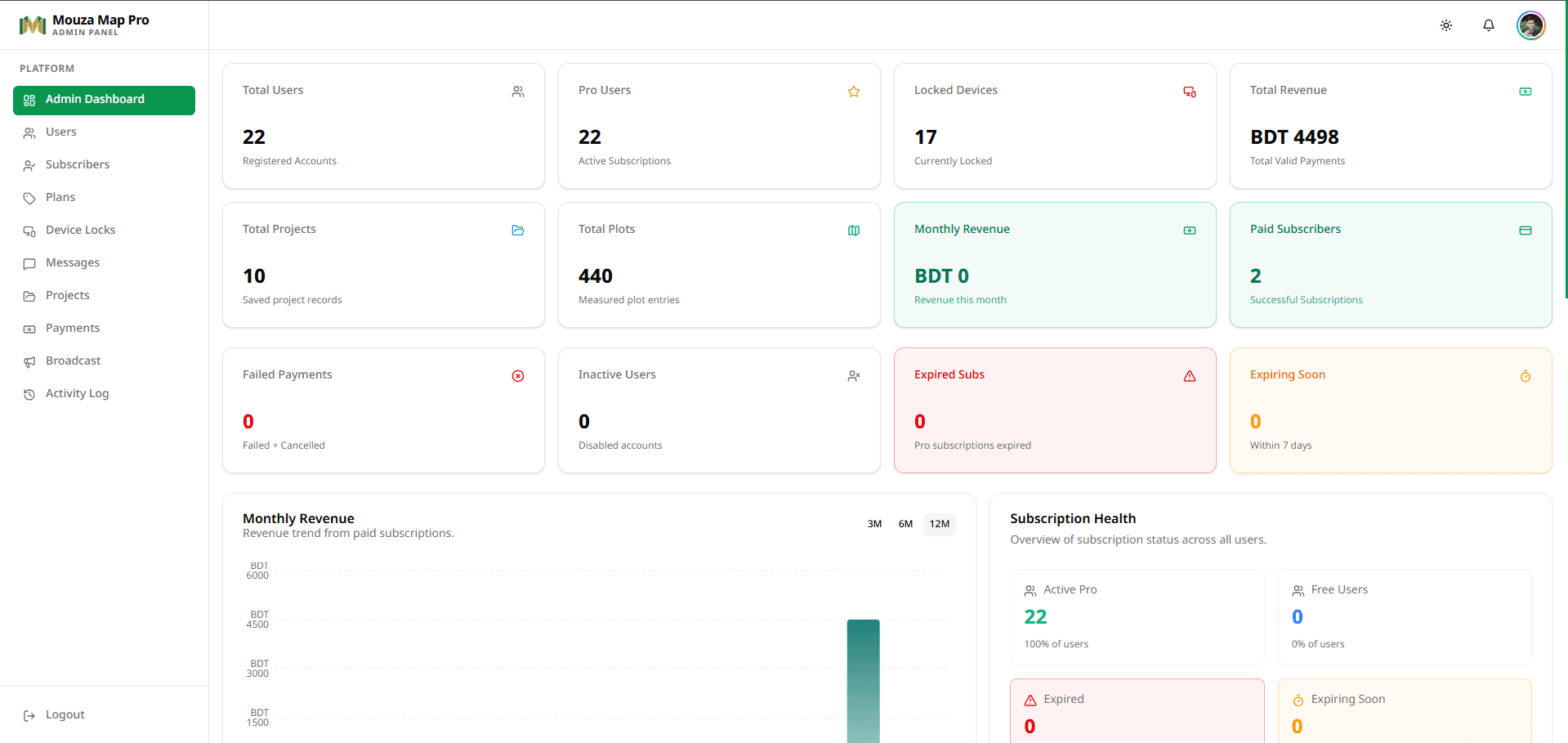Click the '17' locked devices value
The width and height of the screenshot is (1568, 743).
tap(926, 137)
